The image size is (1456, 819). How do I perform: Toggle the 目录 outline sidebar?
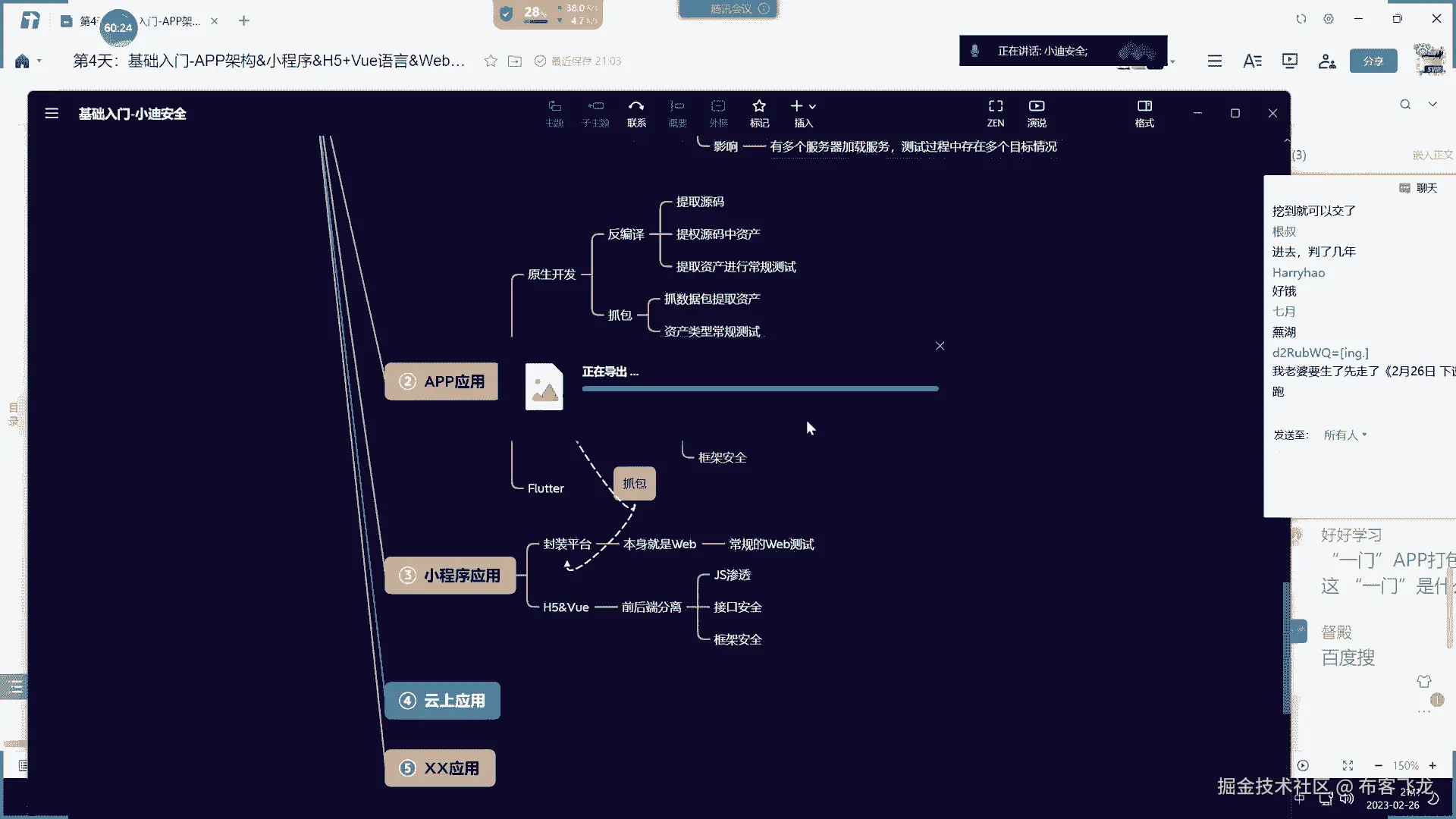[x=13, y=413]
